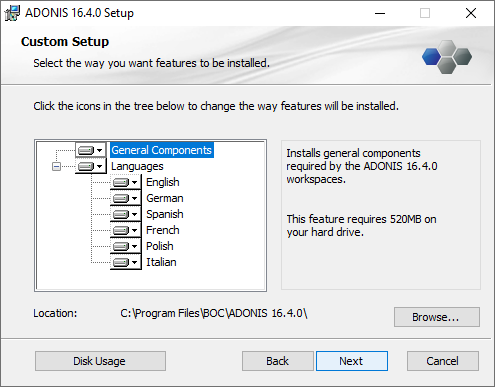Collapse the Languages tree node
The height and width of the screenshot is (387, 495).
pos(57,166)
